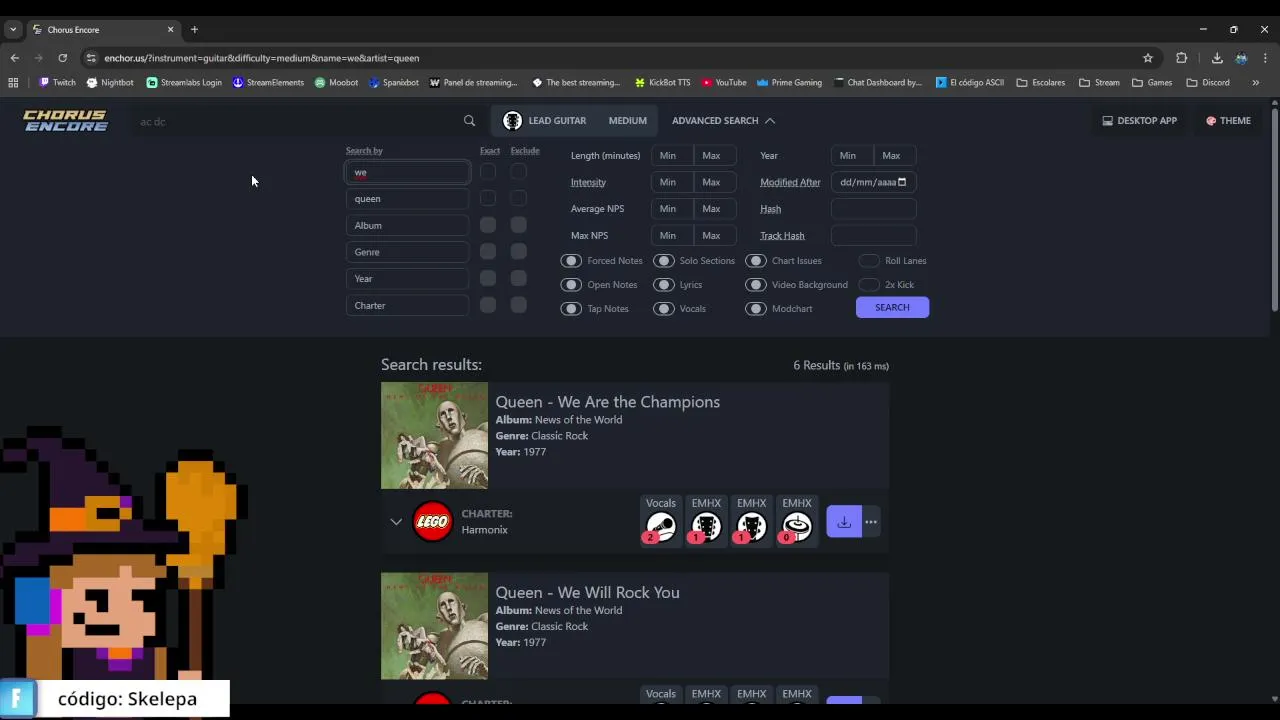Click the search magnifier icon
The height and width of the screenshot is (720, 1280).
469,121
